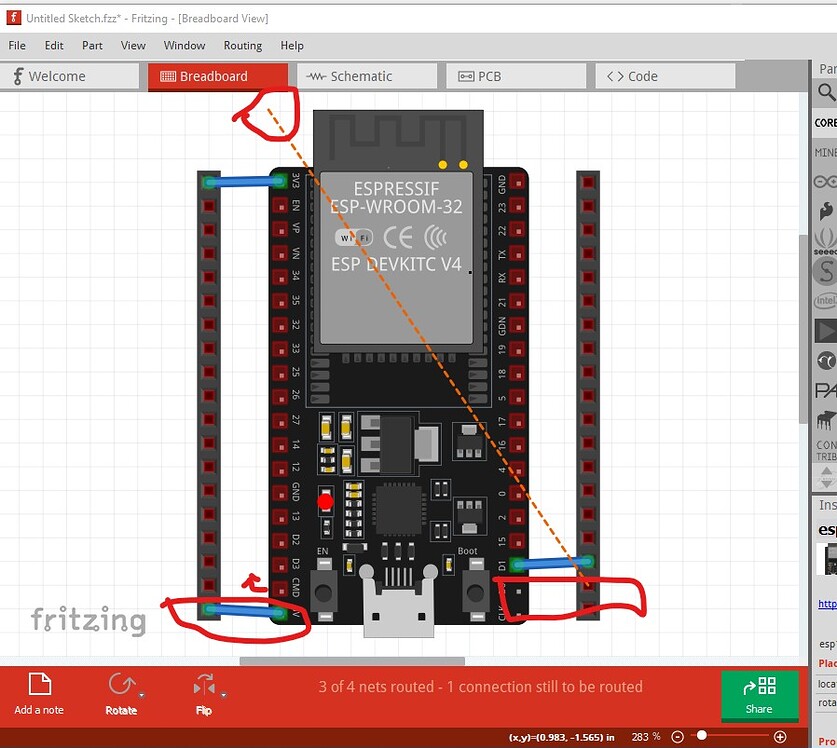
Task: Select the Arduino parts bin icon
Action: 826,181
